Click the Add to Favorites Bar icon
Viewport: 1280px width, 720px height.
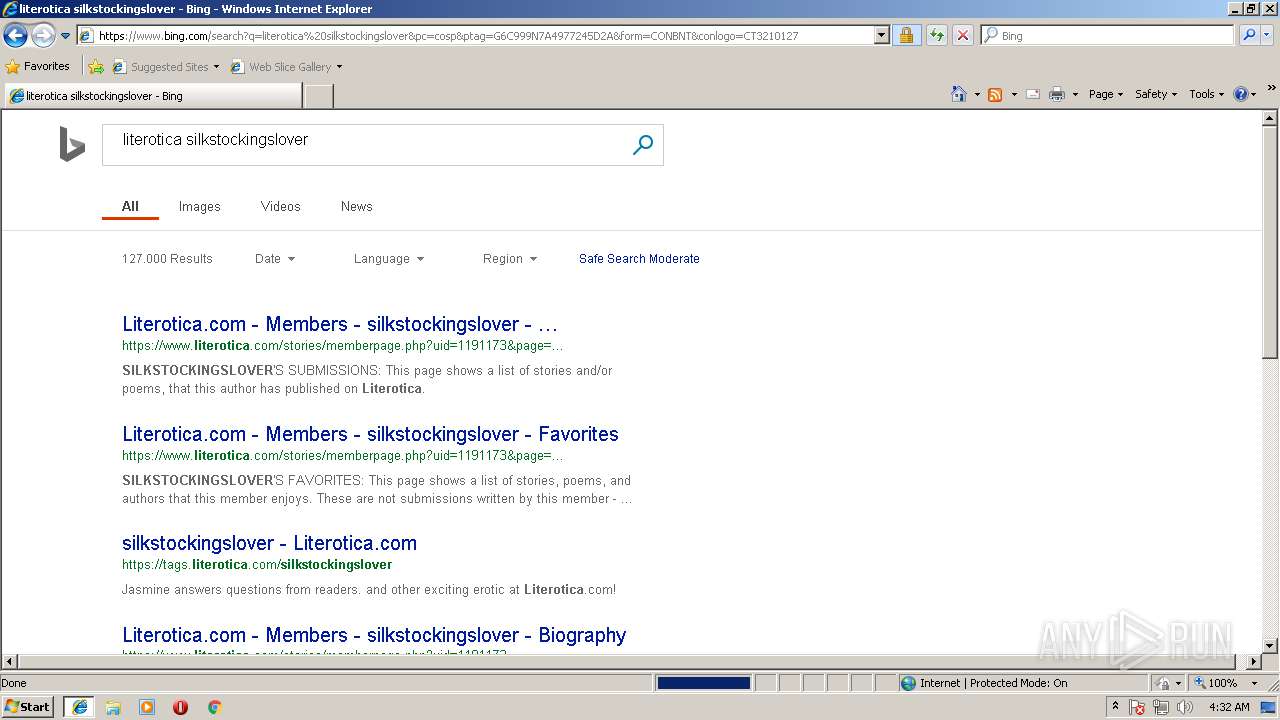95,67
